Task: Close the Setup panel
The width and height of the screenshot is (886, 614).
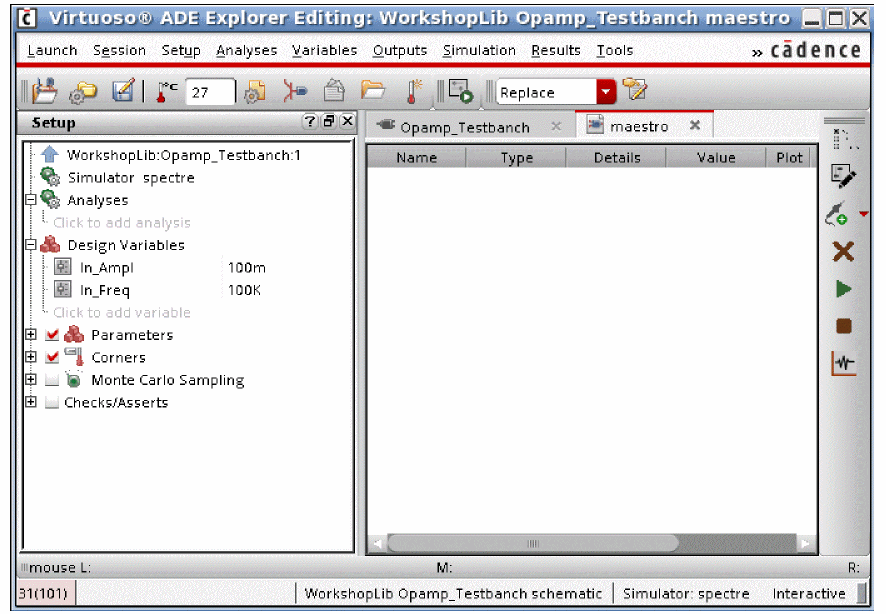Action: coord(348,121)
